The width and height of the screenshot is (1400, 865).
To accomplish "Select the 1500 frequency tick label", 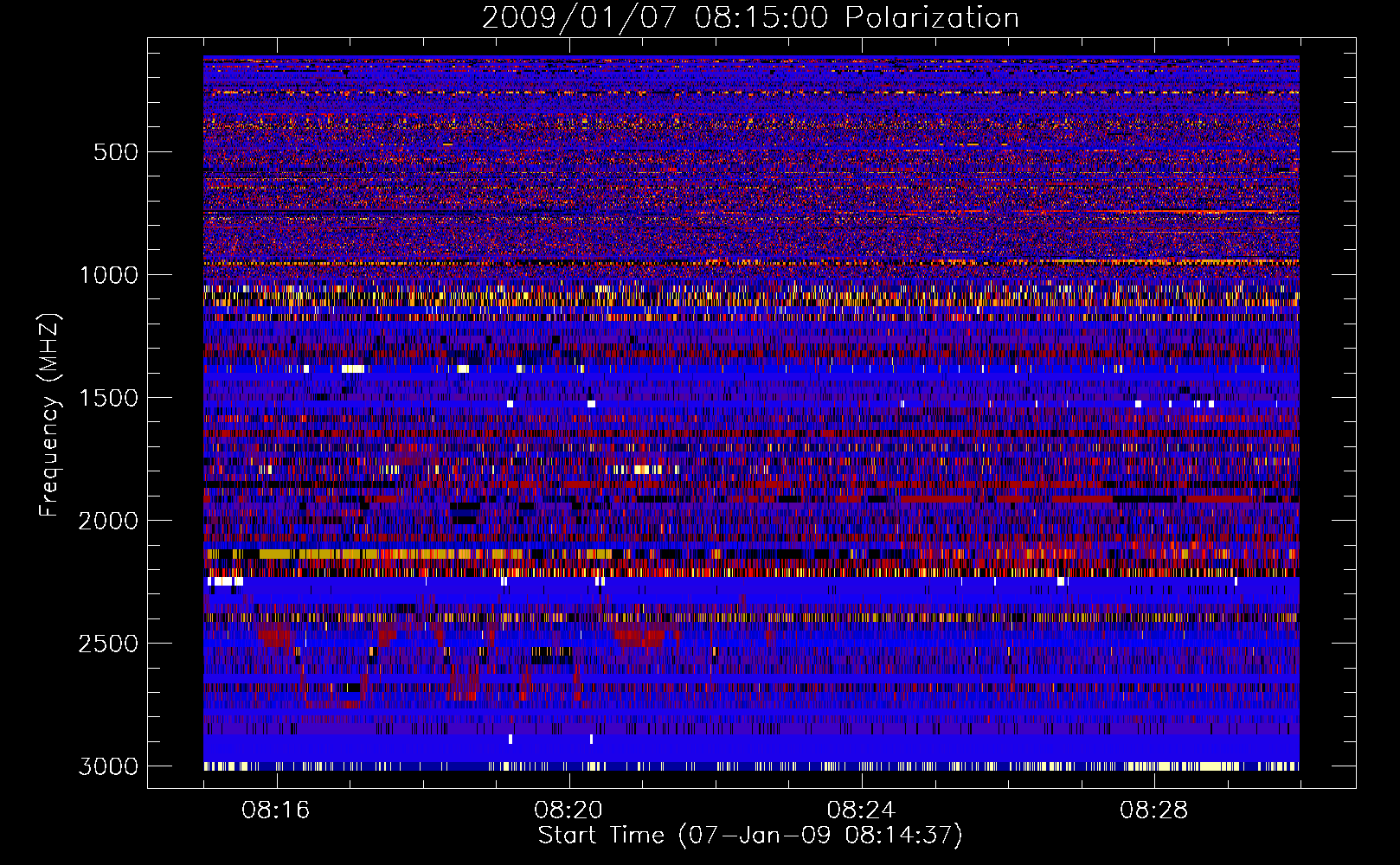I will tap(109, 398).
